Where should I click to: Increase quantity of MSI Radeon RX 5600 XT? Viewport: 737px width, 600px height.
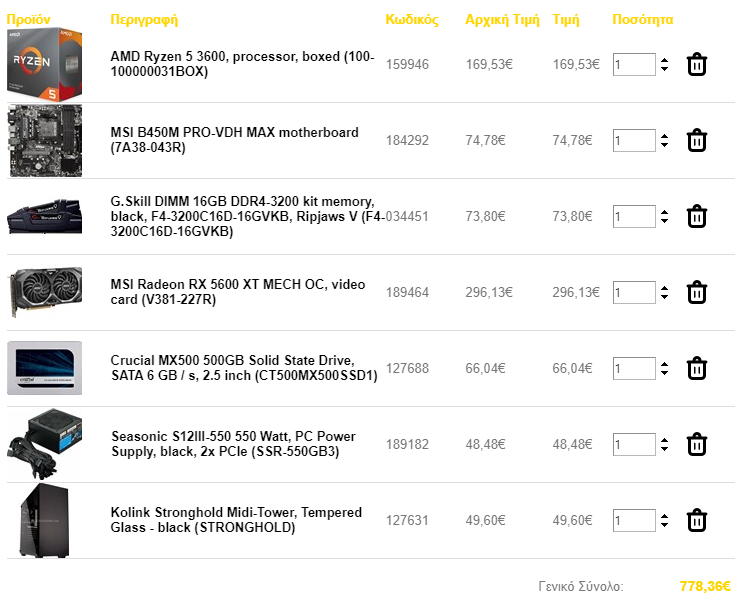[664, 288]
